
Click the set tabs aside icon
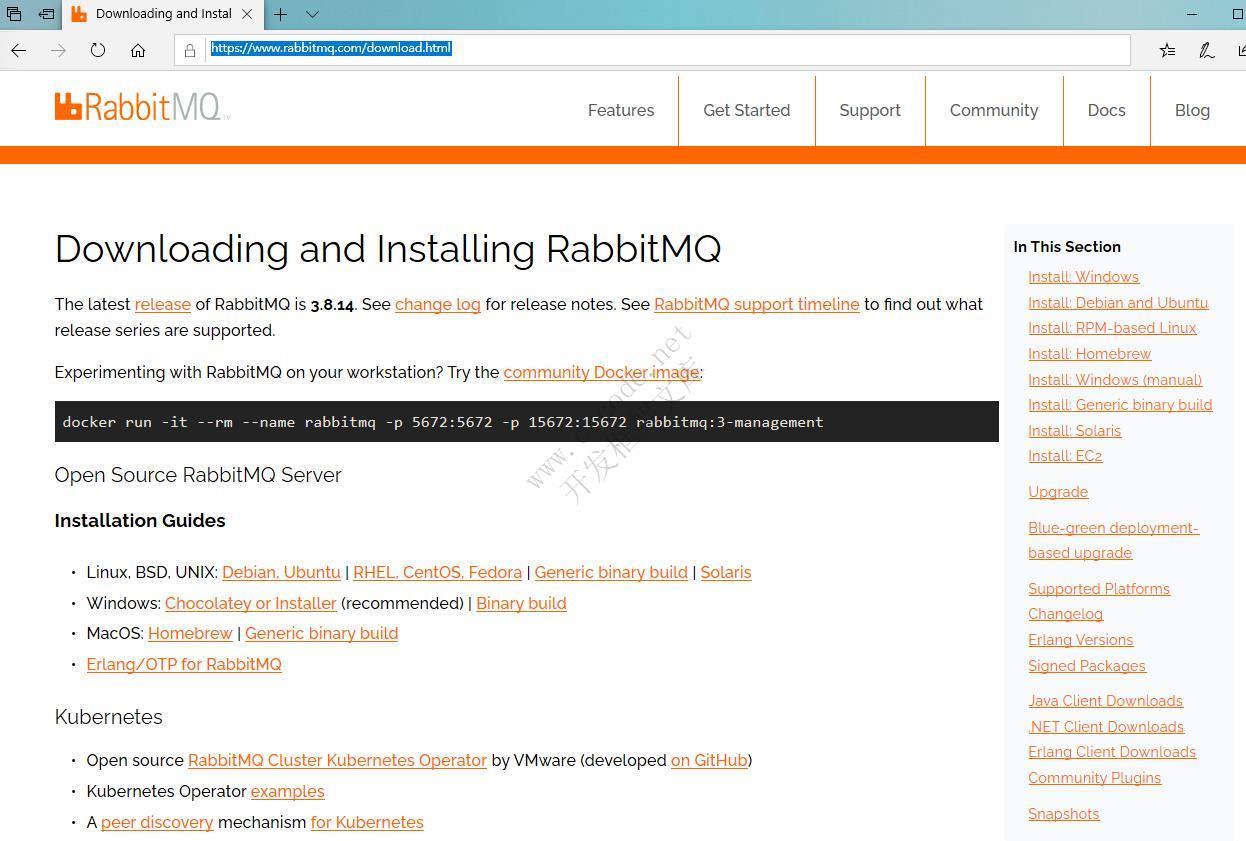pos(46,14)
